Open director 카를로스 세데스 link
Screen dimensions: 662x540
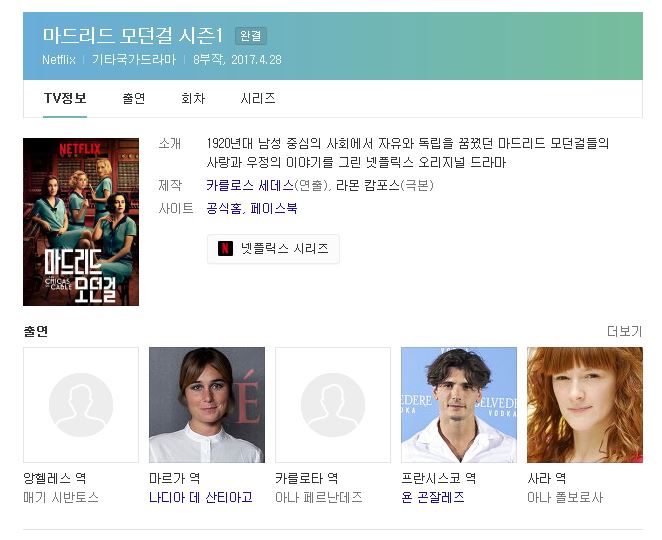(250, 185)
